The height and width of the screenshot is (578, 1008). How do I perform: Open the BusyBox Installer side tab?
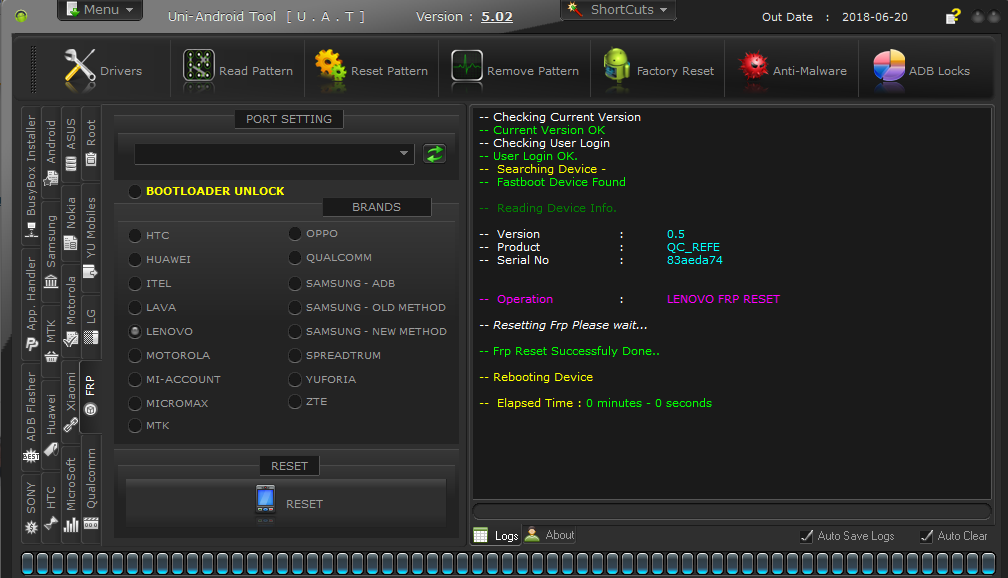coord(31,175)
